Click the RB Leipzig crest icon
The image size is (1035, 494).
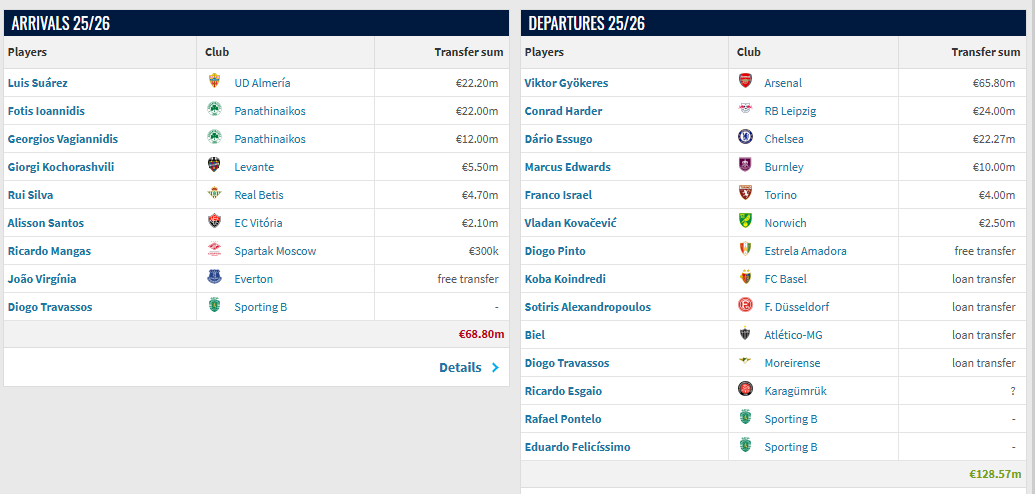(x=745, y=110)
